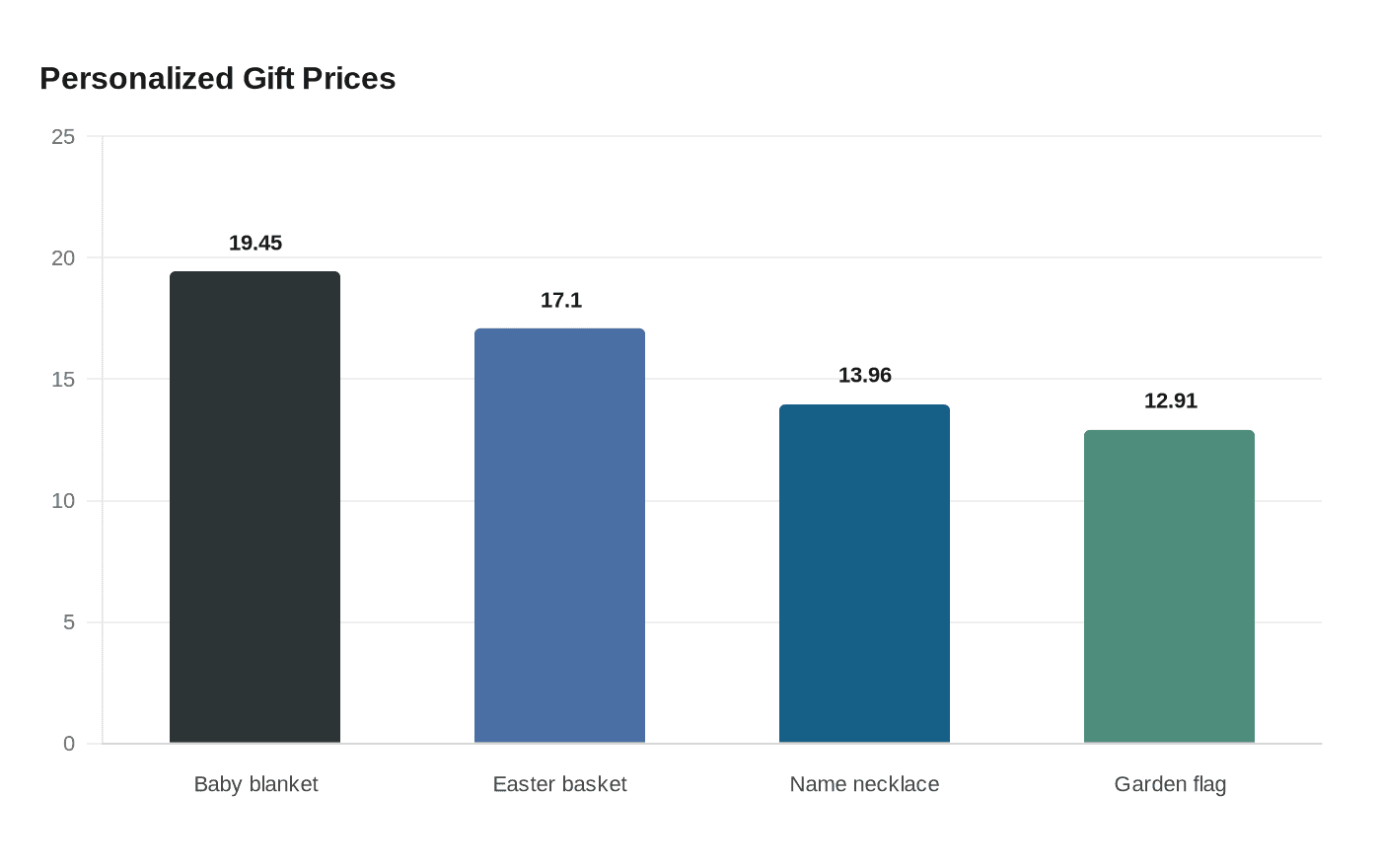Select the y-axis tick label 10
The height and width of the screenshot is (868, 1381).
pos(63,501)
